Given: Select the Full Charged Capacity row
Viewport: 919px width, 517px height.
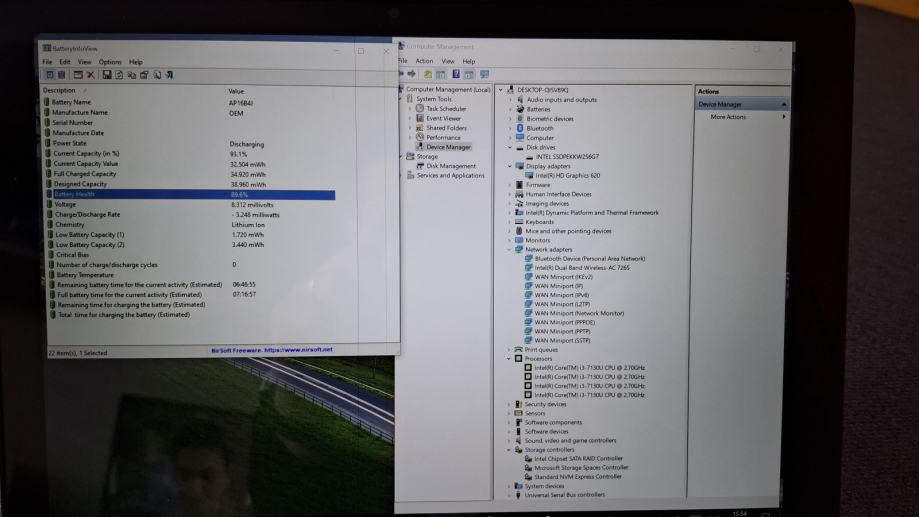Looking at the screenshot, I should coord(190,174).
